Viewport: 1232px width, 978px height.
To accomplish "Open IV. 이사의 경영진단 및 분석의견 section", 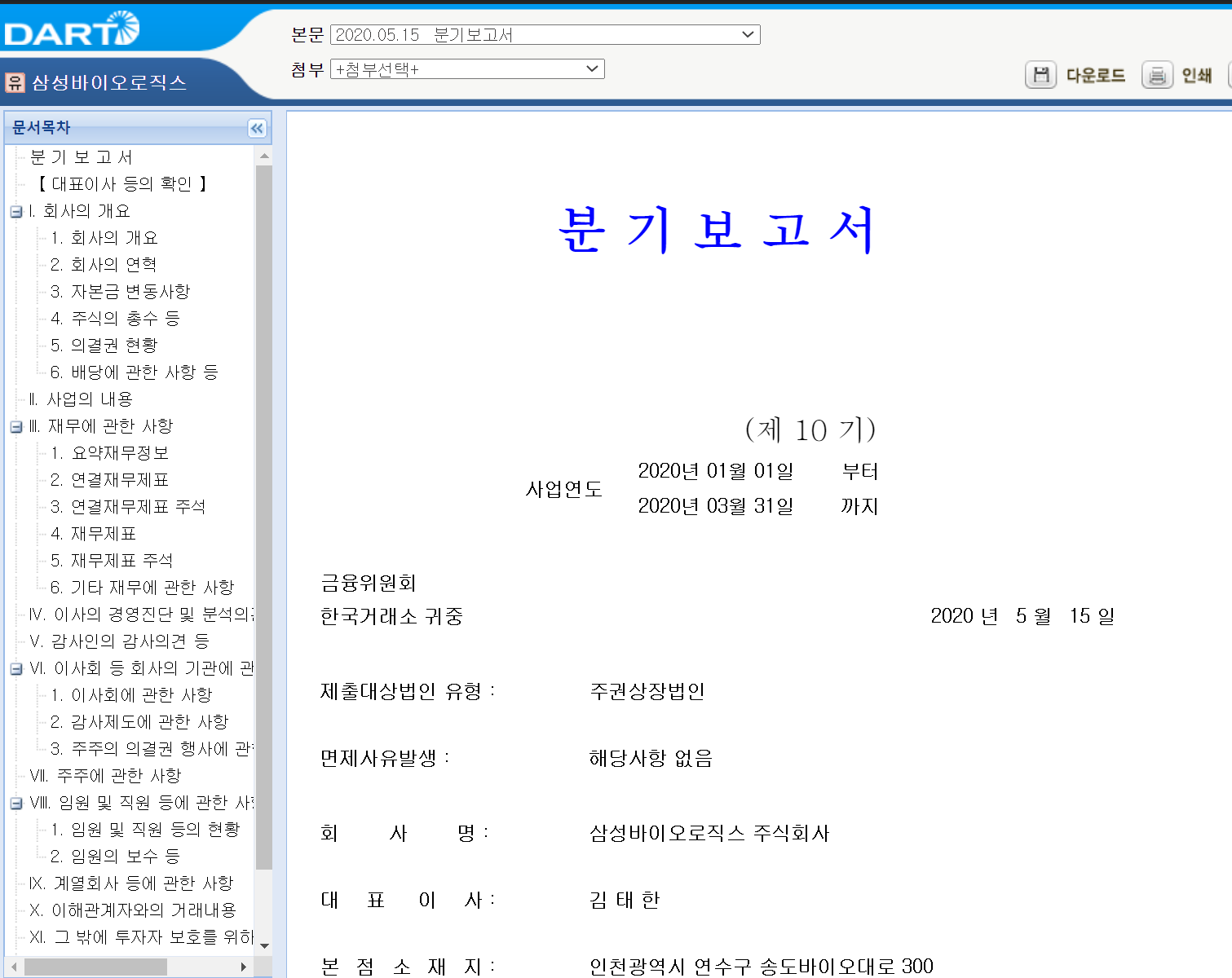I will click(141, 615).
